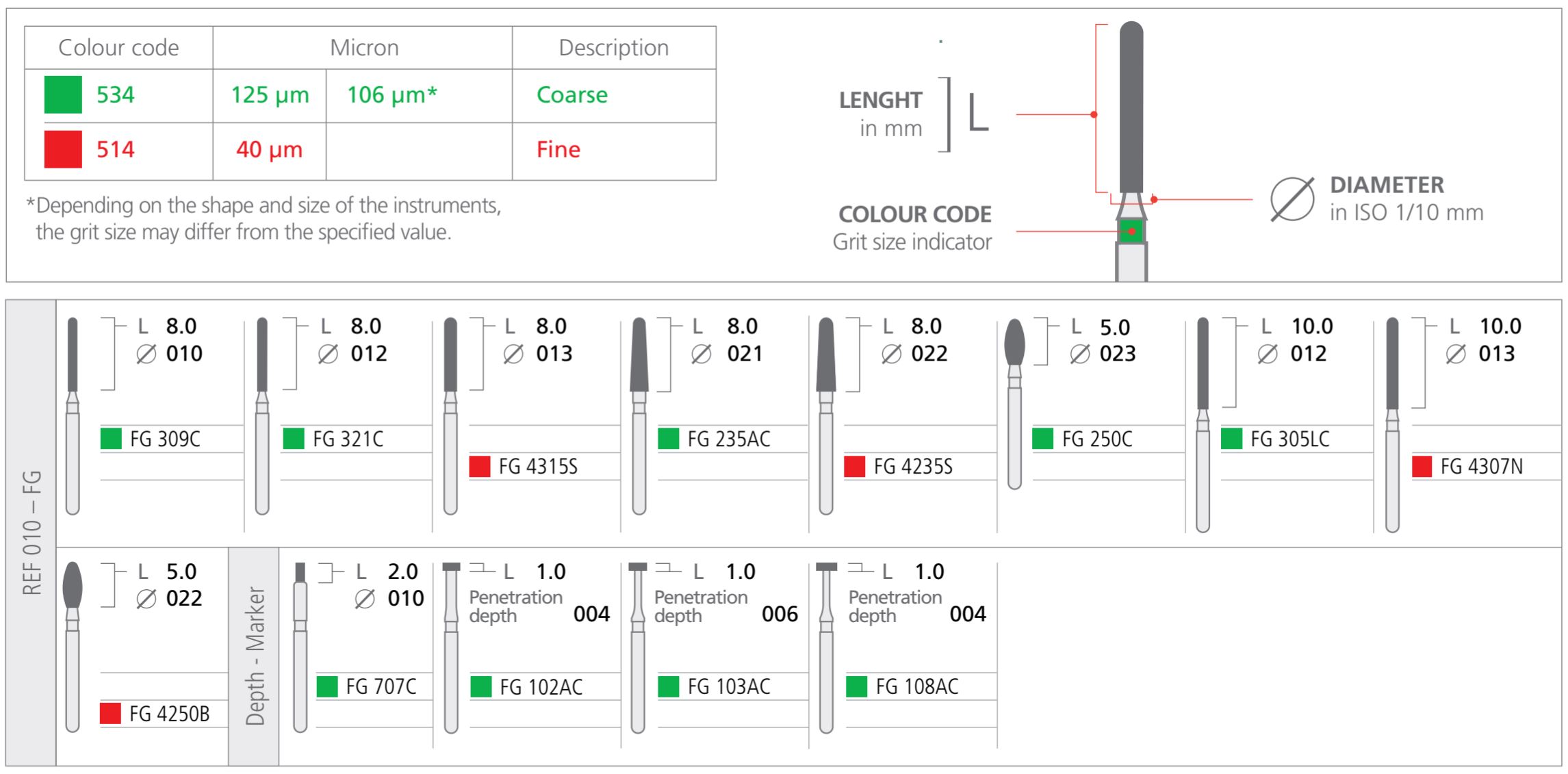Select the FG 108AC product label
This screenshot has height=774, width=1568.
[917, 686]
